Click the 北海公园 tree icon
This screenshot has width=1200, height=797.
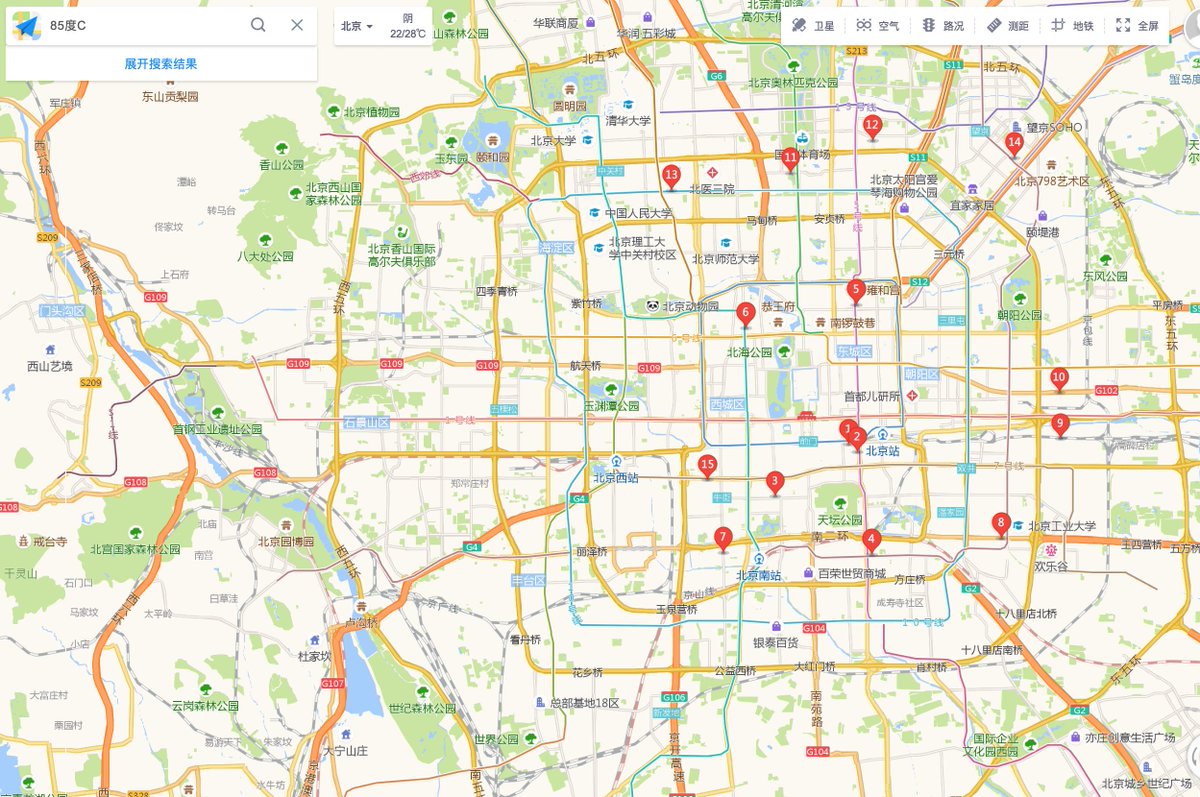[785, 352]
